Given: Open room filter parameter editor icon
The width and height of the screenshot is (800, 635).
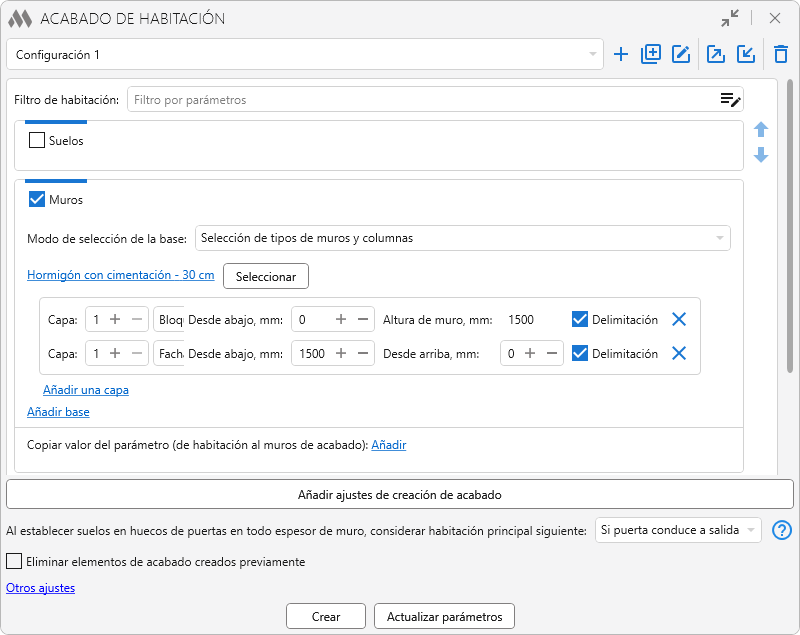Looking at the screenshot, I should coord(730,99).
